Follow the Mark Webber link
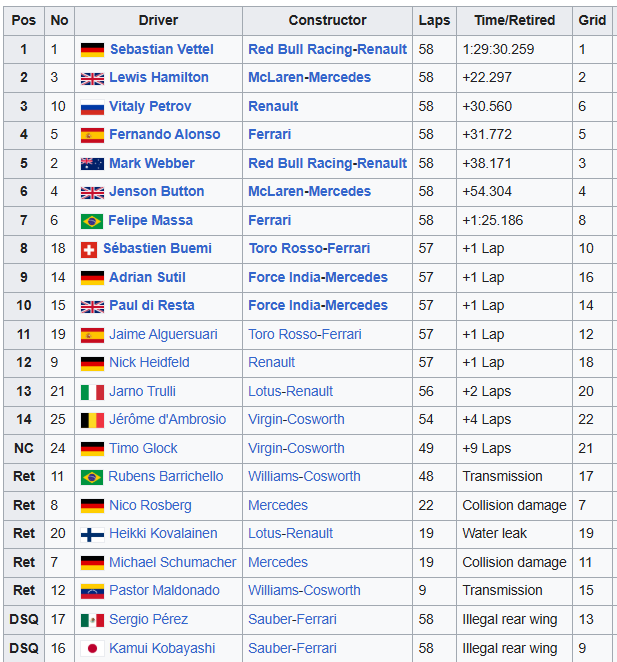Viewport: 617px width, 662px height. pos(152,163)
